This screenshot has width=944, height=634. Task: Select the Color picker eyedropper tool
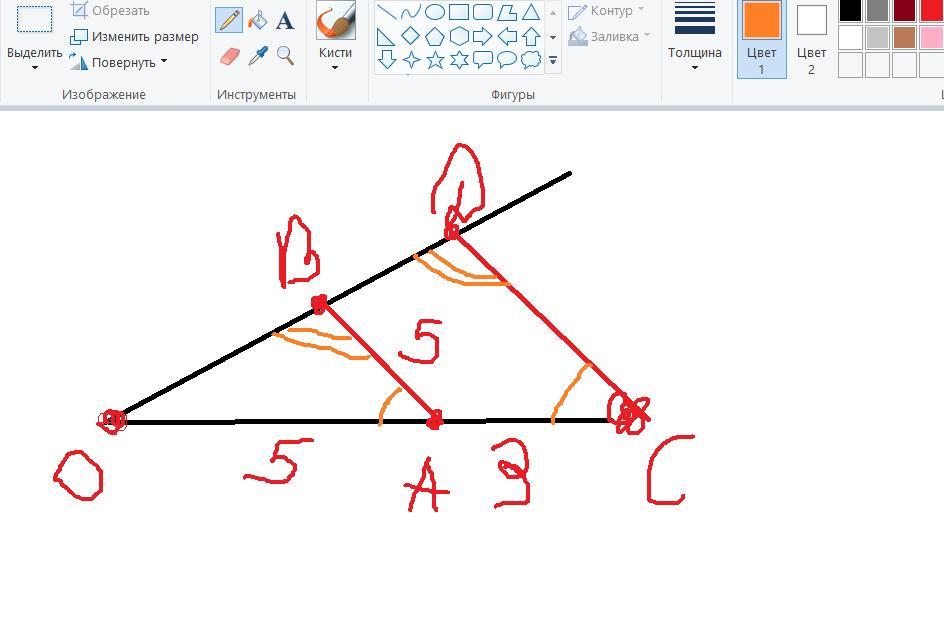(258, 56)
